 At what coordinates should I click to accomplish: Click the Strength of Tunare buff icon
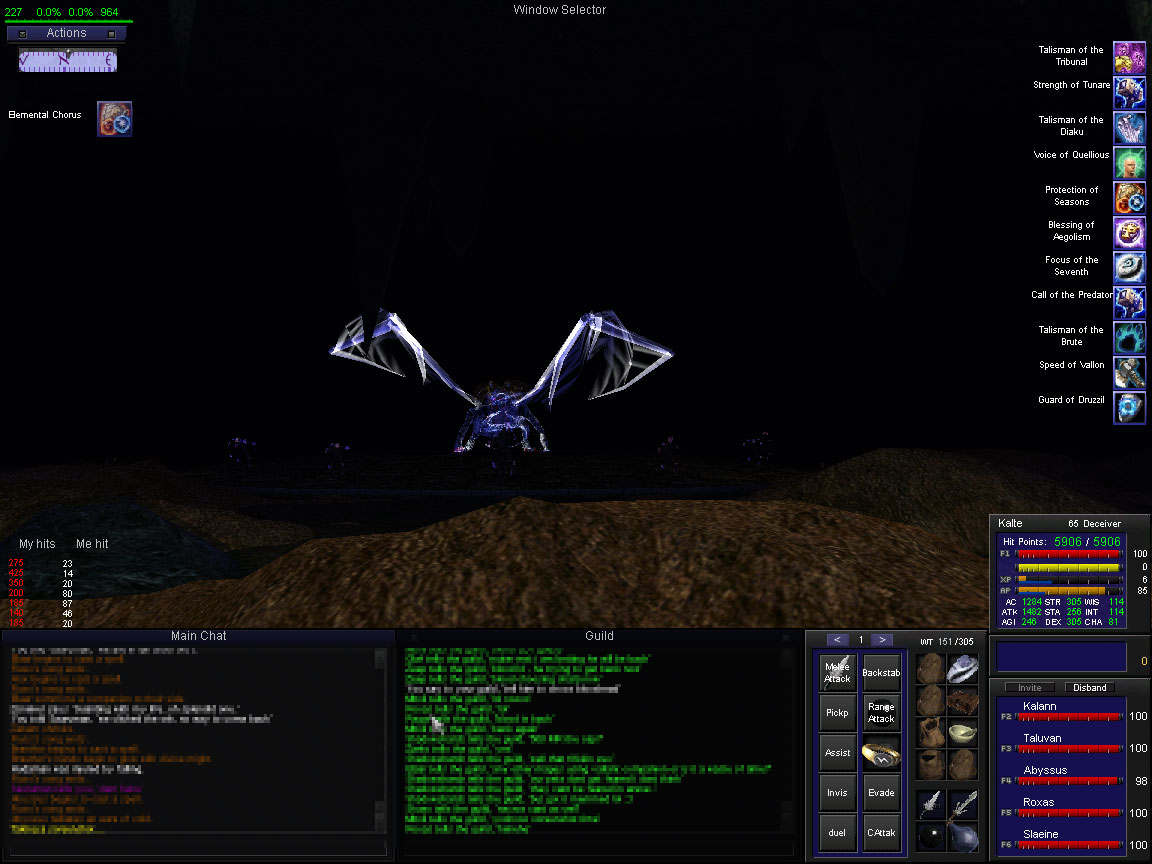point(1129,93)
